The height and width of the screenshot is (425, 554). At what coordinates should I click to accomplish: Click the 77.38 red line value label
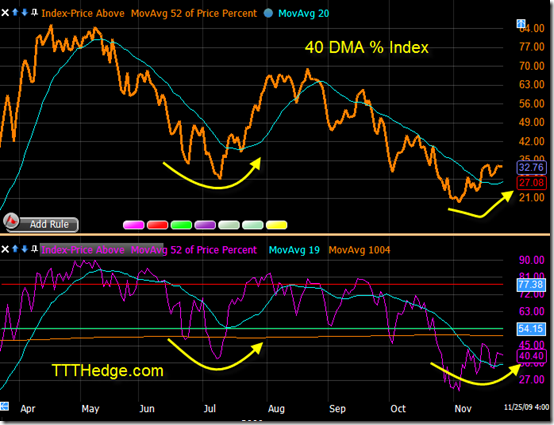[531, 284]
